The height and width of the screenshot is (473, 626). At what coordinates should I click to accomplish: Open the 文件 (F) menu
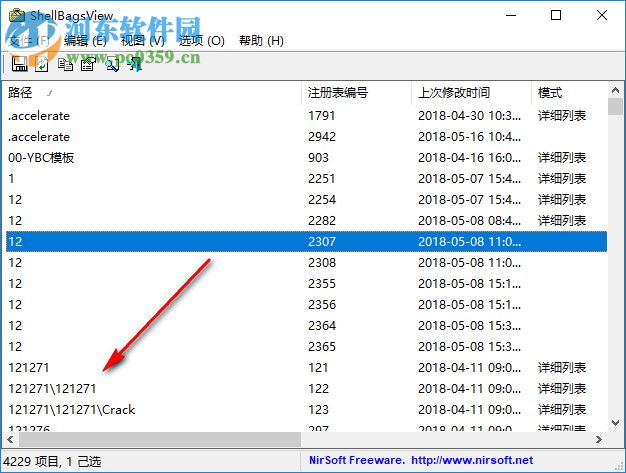tap(29, 40)
